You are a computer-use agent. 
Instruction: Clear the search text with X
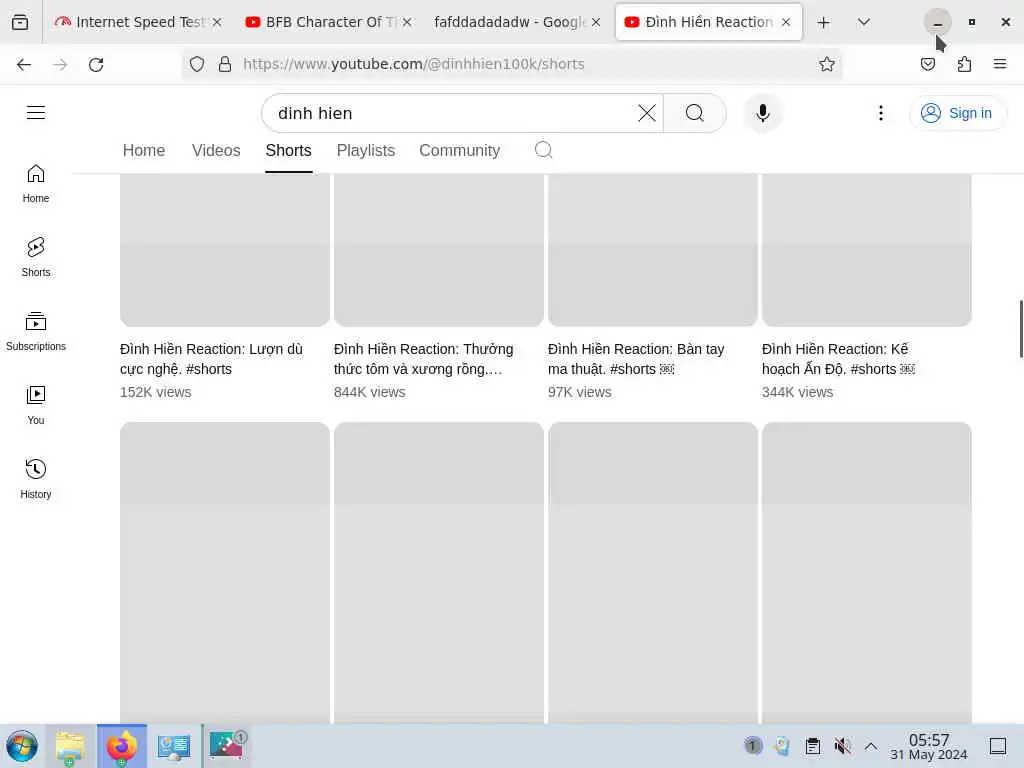pos(647,113)
